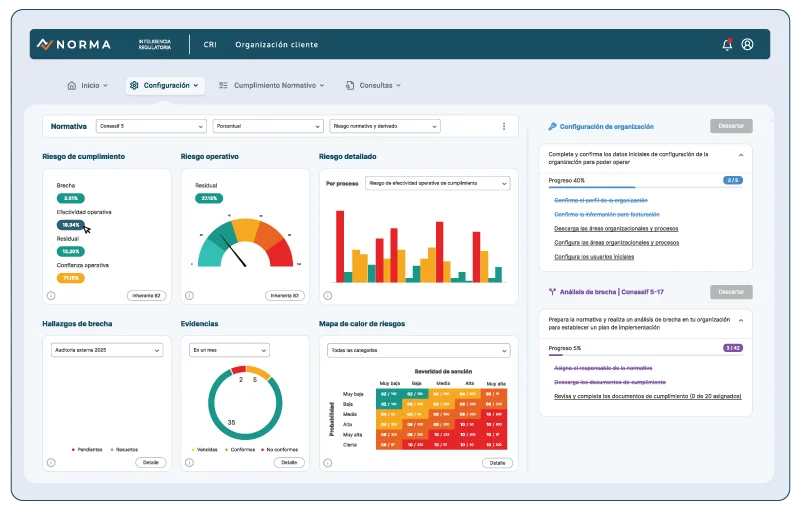Click the Consultas document icon
This screenshot has height=509, width=800.
(x=349, y=85)
